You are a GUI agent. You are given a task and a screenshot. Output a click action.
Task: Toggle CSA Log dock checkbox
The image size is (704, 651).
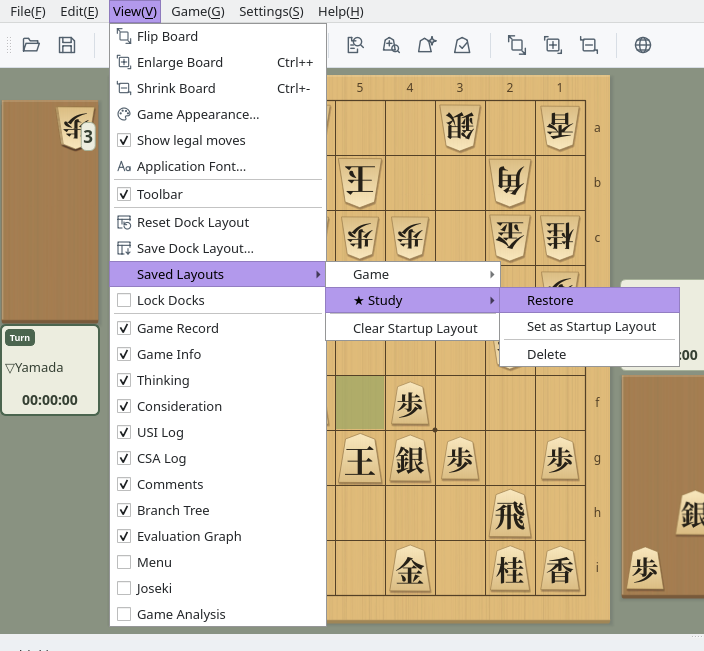(124, 458)
